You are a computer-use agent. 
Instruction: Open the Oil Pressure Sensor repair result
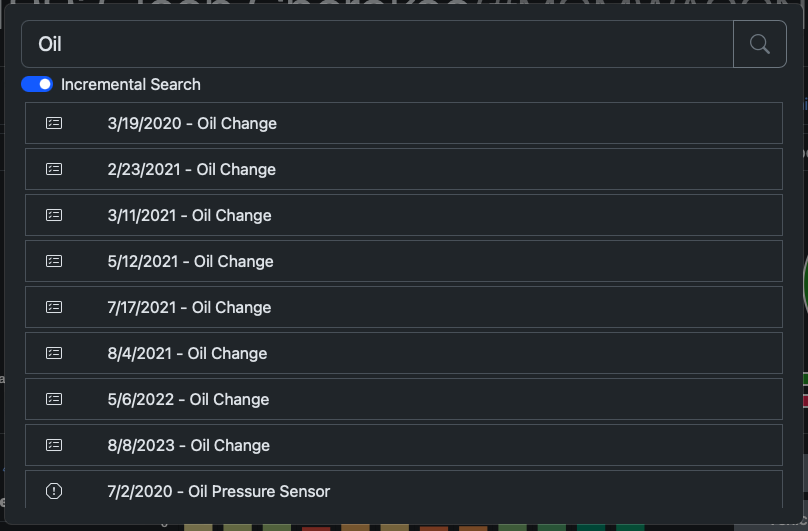(x=219, y=491)
